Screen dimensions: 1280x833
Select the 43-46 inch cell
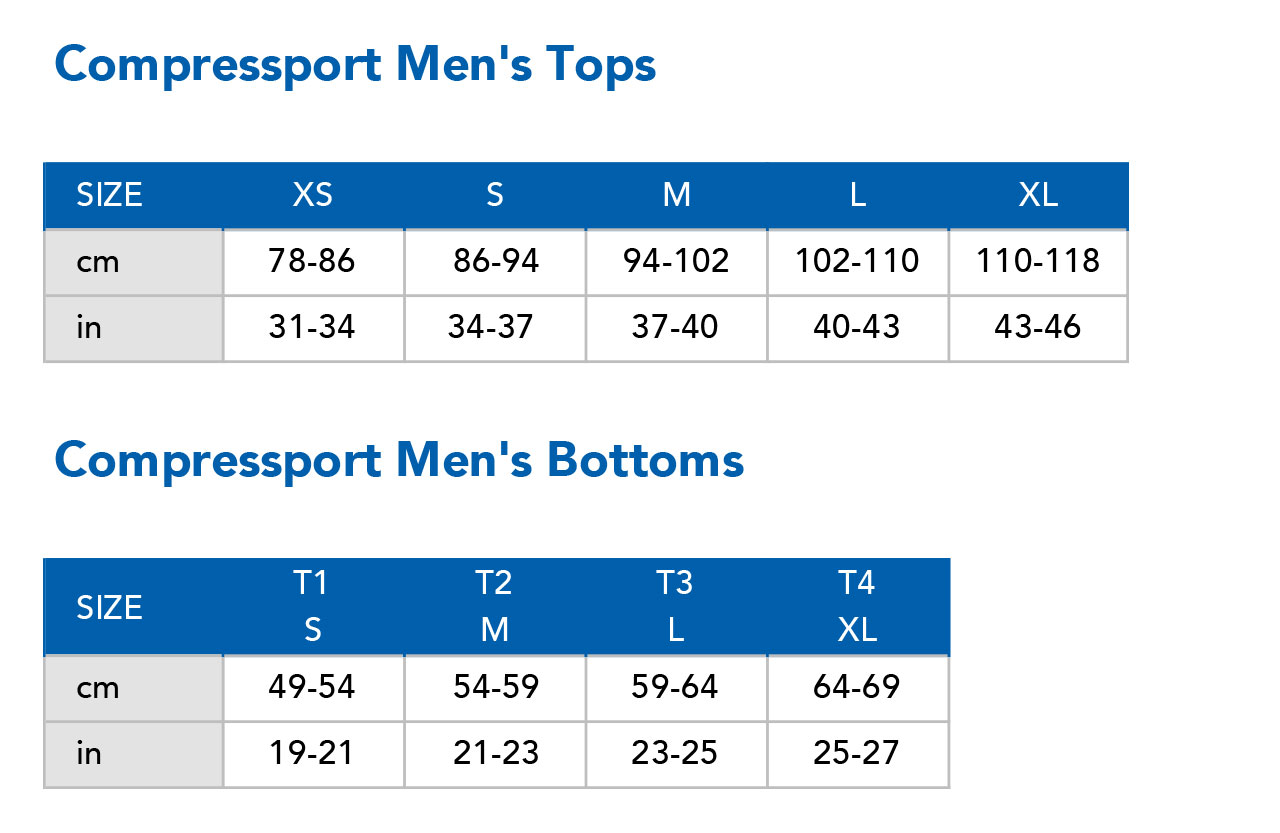tap(1038, 327)
